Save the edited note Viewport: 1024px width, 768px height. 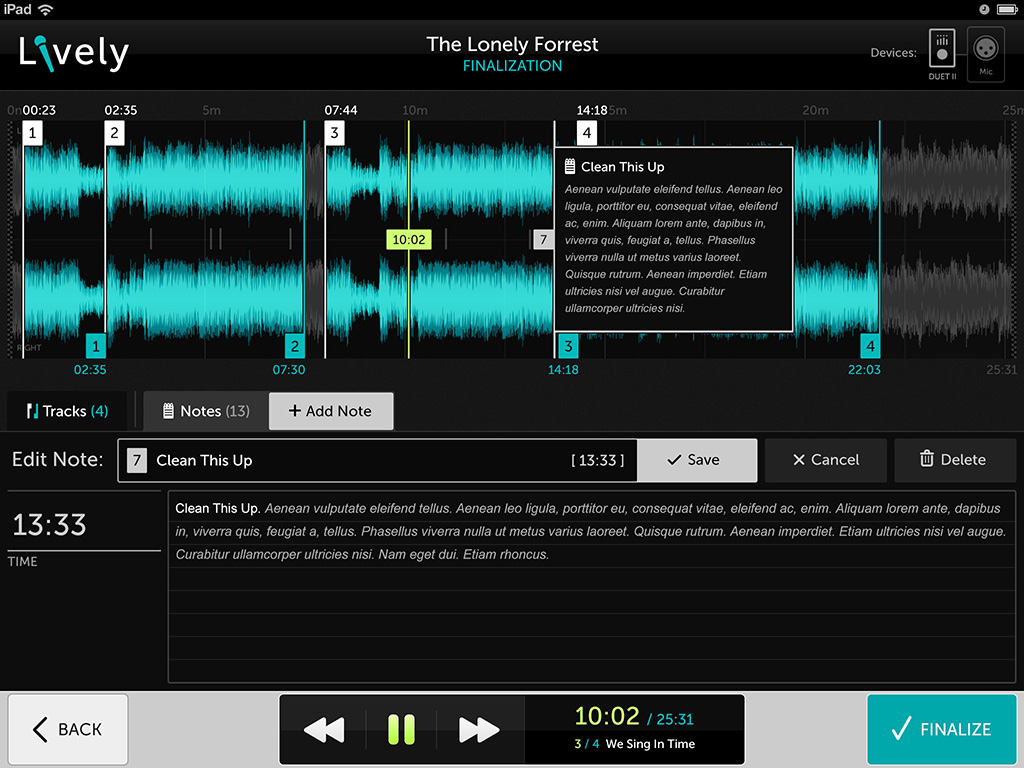696,460
